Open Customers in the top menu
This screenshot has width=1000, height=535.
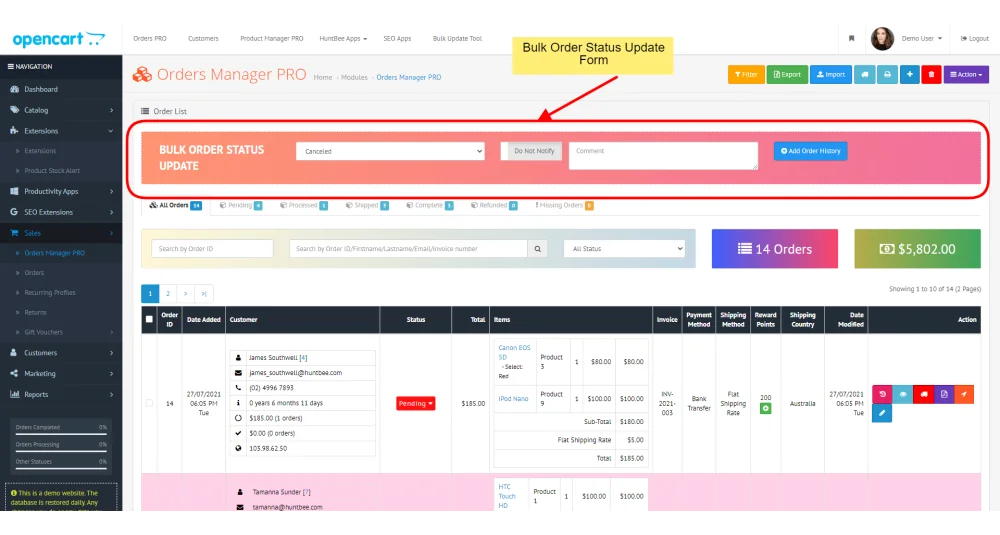pyautogui.click(x=203, y=38)
